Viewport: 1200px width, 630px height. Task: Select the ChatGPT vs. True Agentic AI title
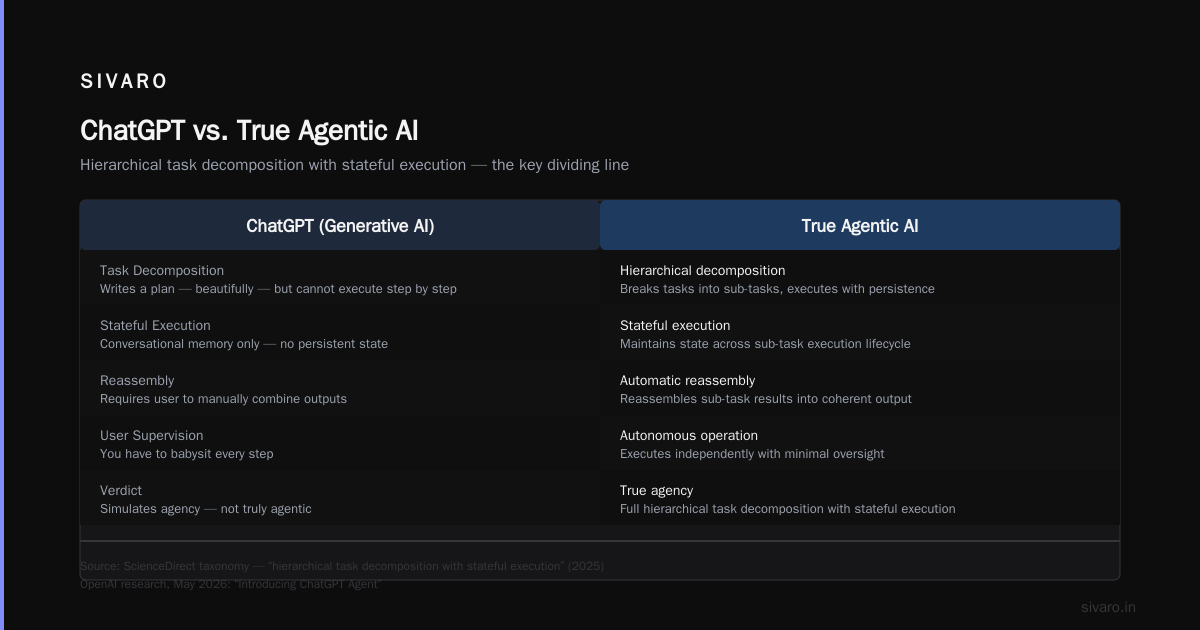coord(249,131)
